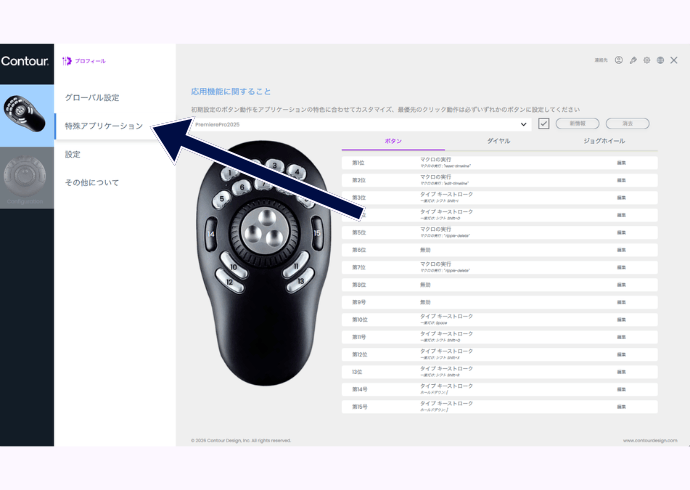Viewport: 690px width, 490px height.
Task: Click button 14 on the device image
Action: click(211, 234)
